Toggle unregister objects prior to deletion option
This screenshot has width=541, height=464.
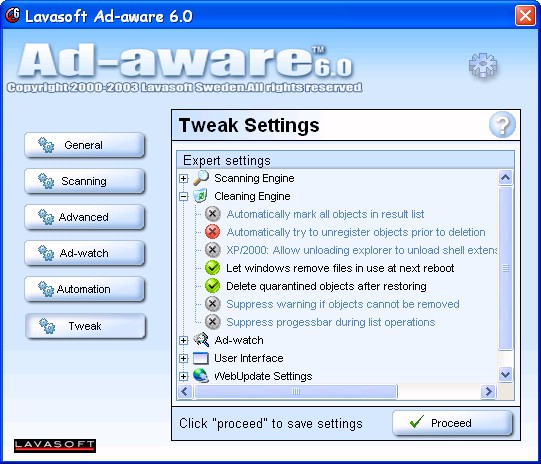tap(213, 232)
